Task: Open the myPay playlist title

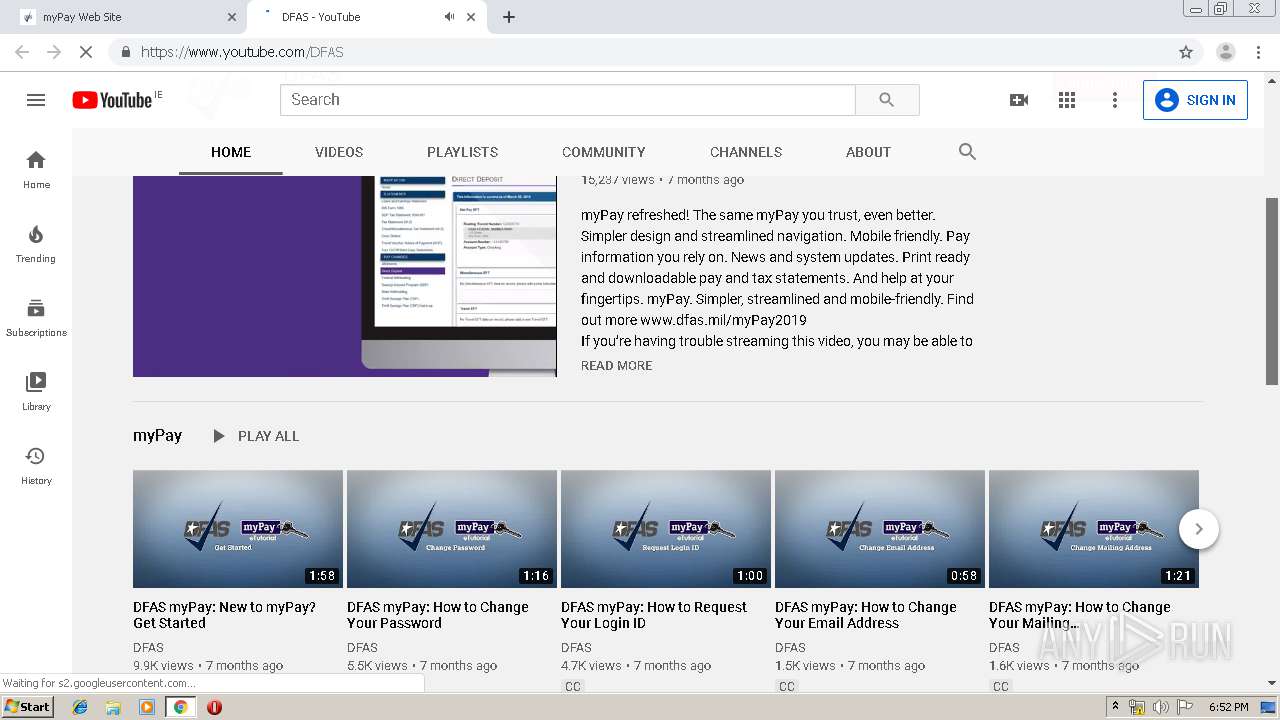Action: point(157,436)
